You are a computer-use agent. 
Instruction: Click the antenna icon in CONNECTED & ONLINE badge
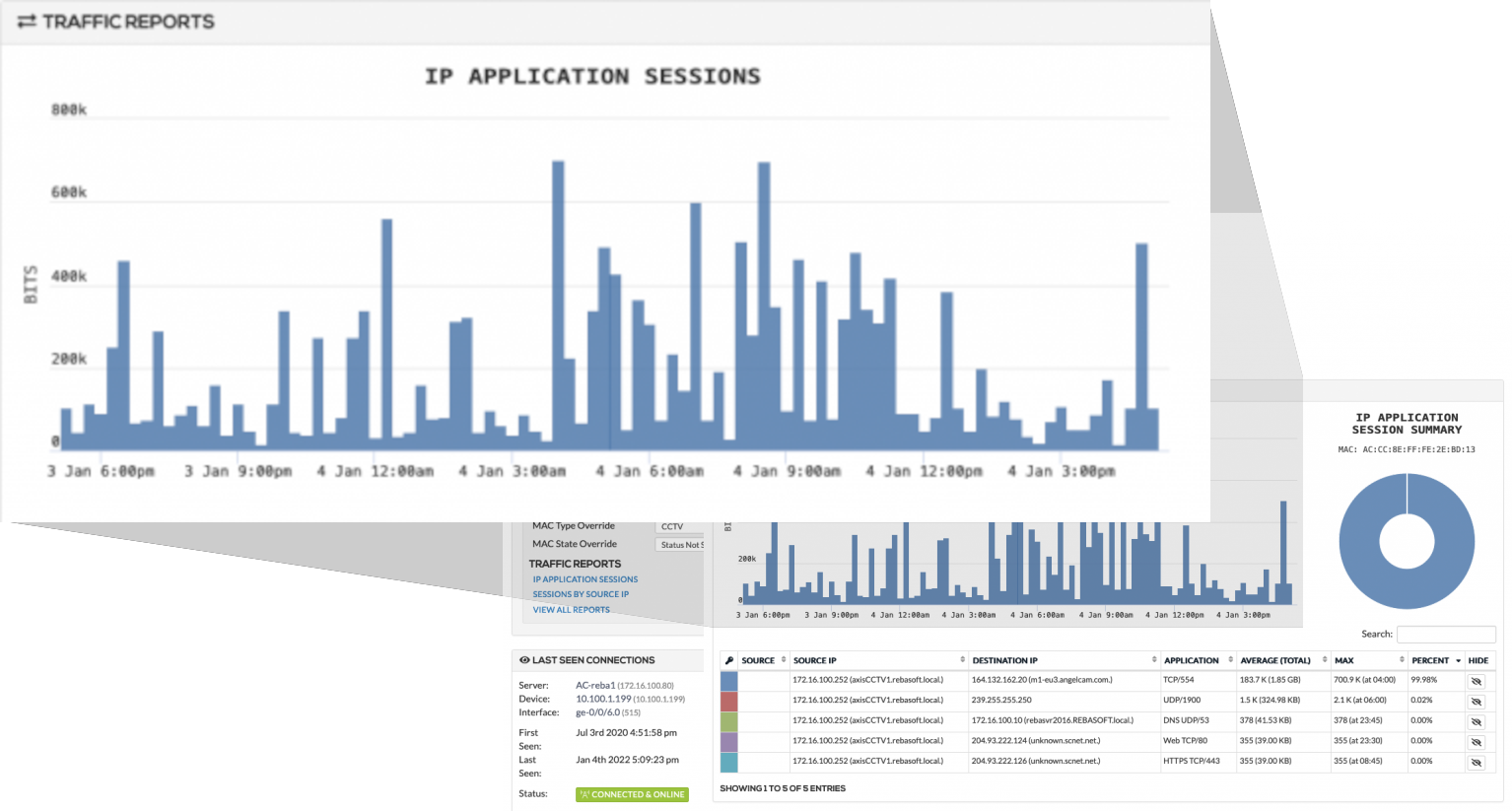pos(584,794)
